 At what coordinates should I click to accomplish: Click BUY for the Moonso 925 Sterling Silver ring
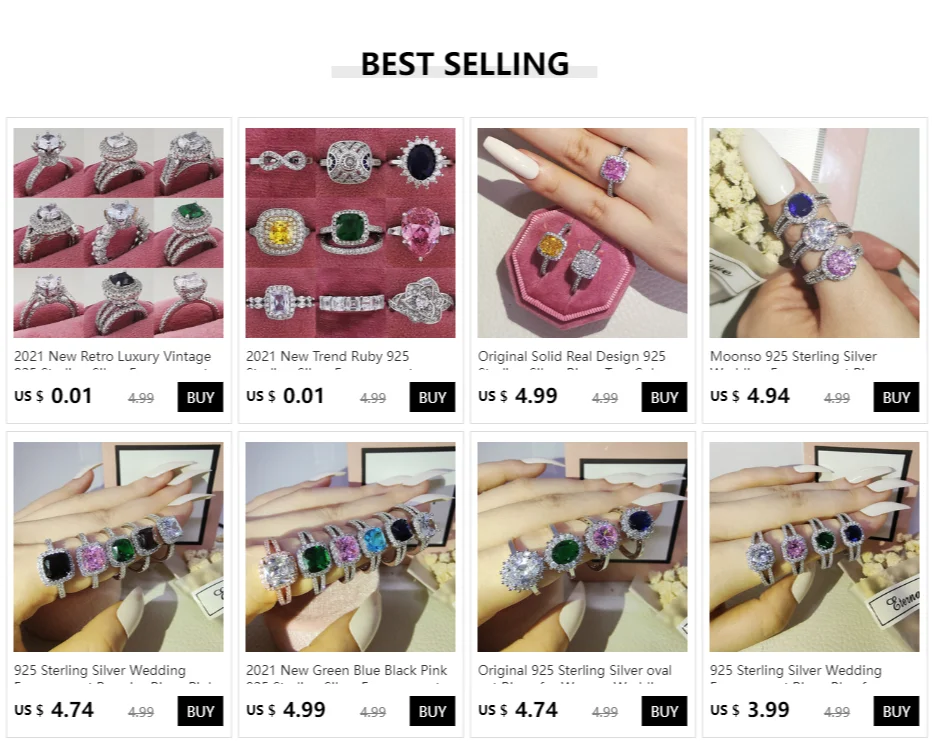pyautogui.click(x=896, y=397)
